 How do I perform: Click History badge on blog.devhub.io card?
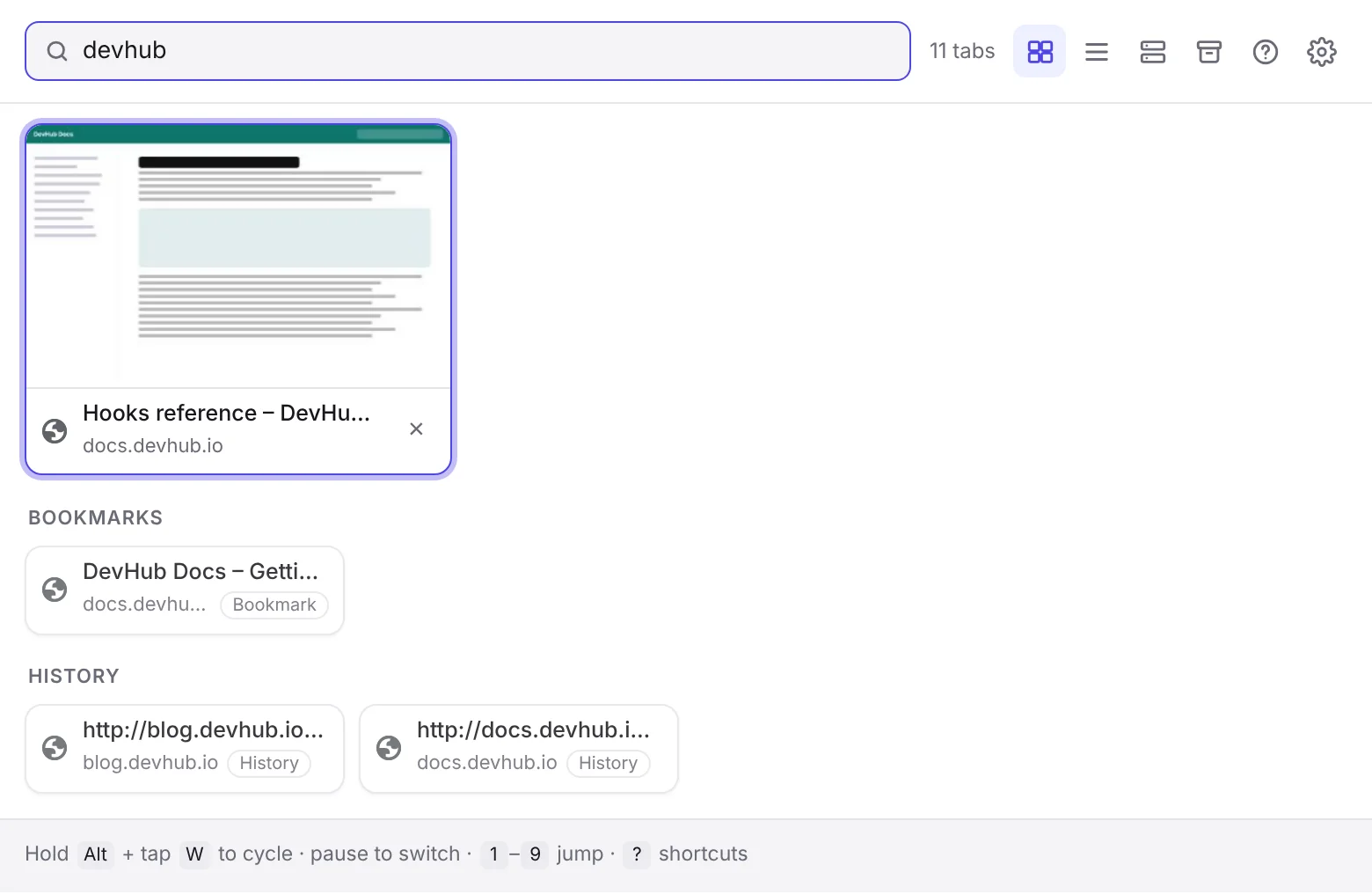point(269,763)
